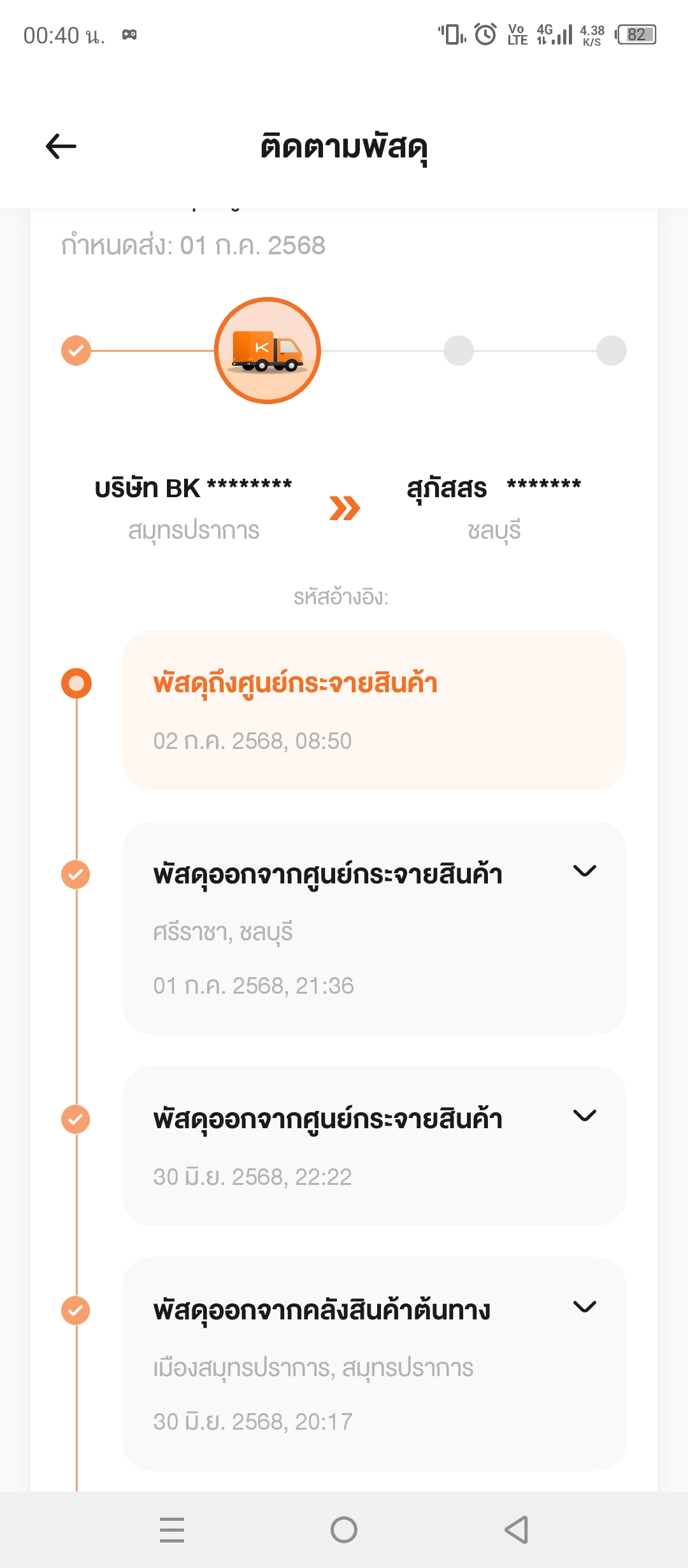
Task: Tap checkmark beside 01 ก.ค. 2568, 21:36 entry
Action: (x=75, y=875)
